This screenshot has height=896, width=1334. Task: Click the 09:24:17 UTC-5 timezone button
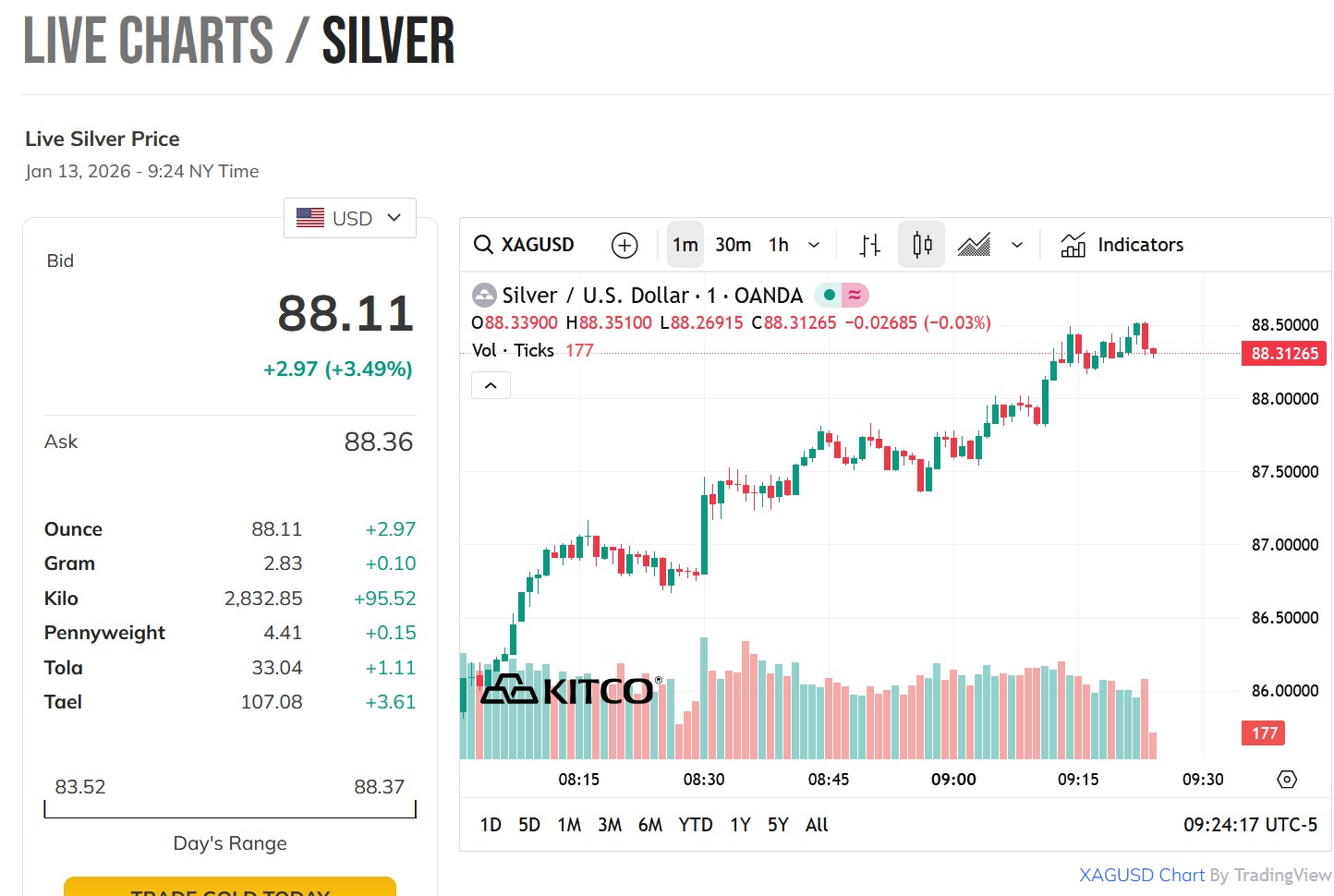click(x=1250, y=825)
